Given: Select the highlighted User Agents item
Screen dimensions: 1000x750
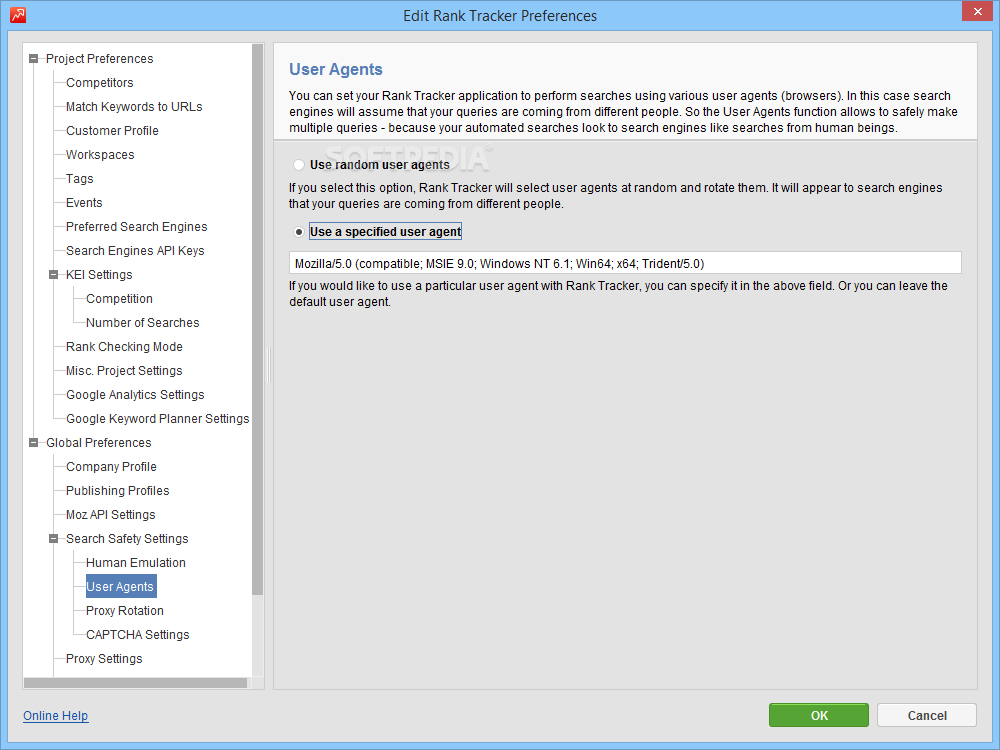Looking at the screenshot, I should (121, 587).
